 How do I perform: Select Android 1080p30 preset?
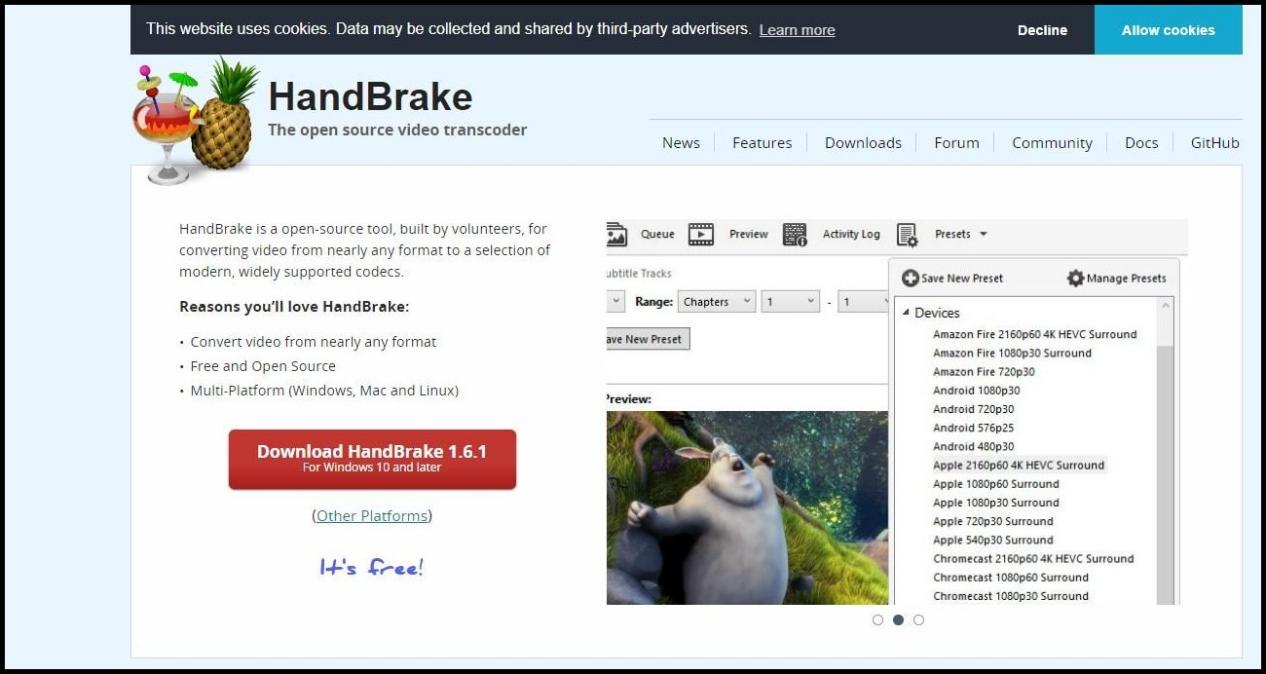(x=976, y=390)
